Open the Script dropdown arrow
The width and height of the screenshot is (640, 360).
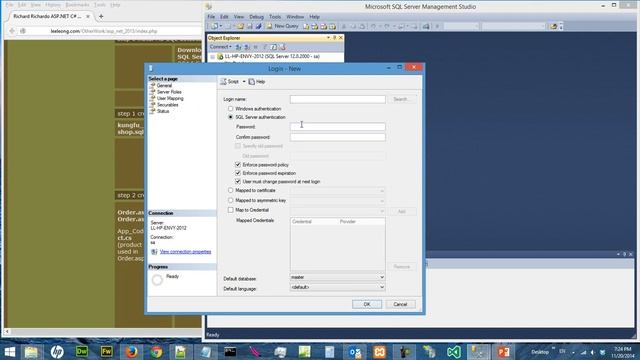click(244, 82)
